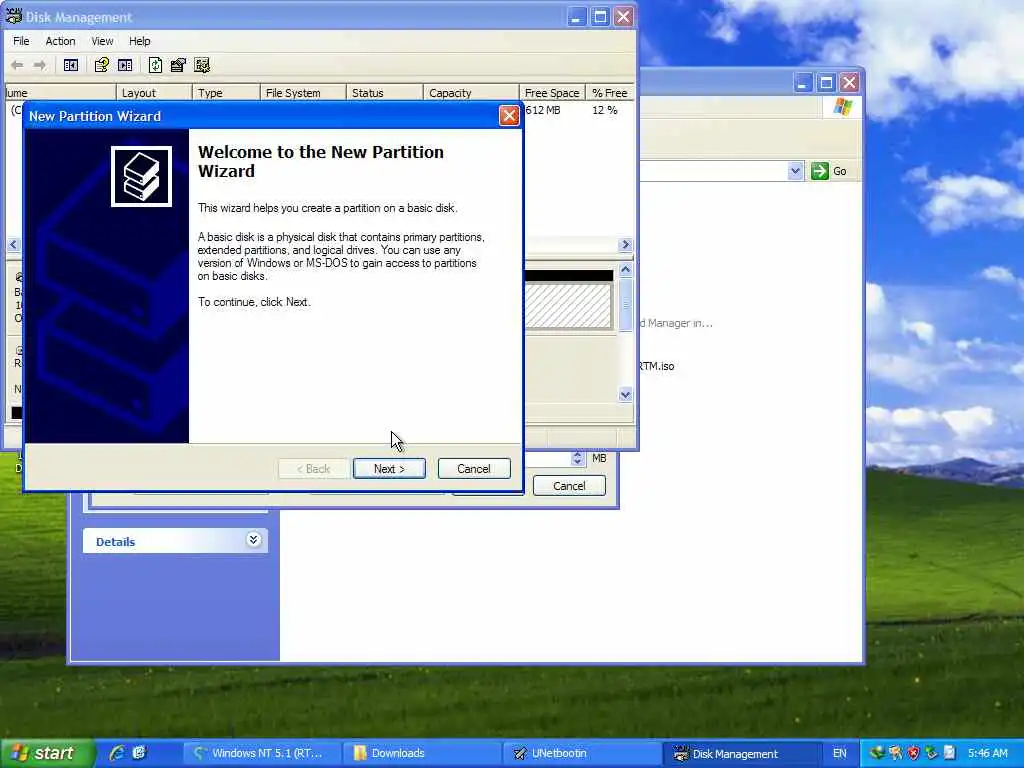
Task: Sort by Capacity column header
Action: [472, 93]
